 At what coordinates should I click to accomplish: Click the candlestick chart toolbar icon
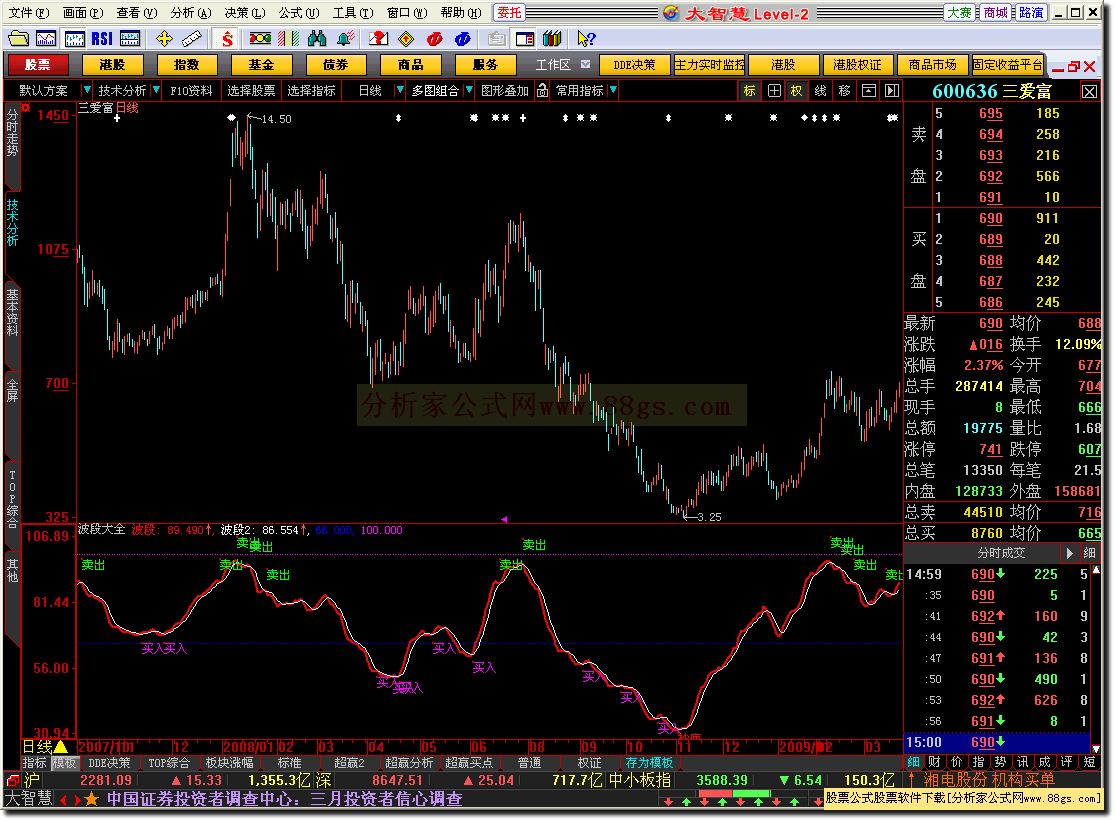point(74,38)
